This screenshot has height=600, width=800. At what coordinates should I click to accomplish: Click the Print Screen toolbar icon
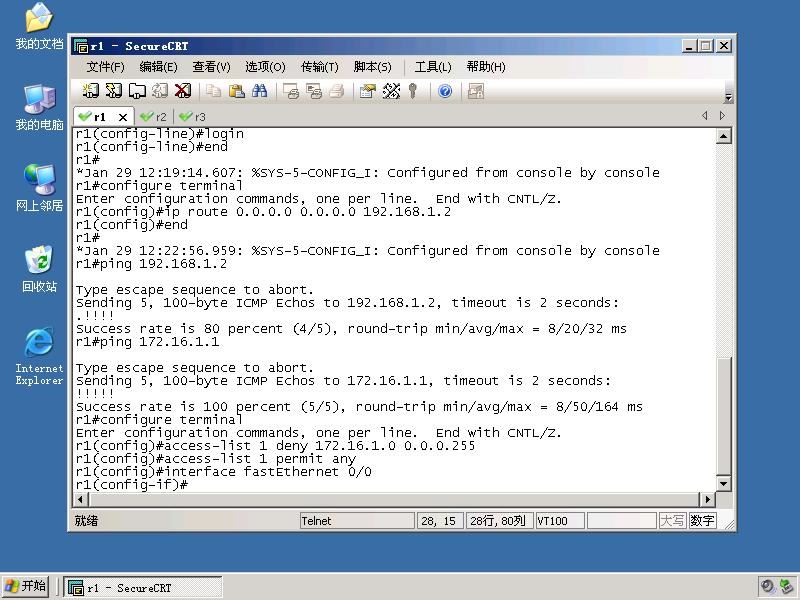(291, 91)
